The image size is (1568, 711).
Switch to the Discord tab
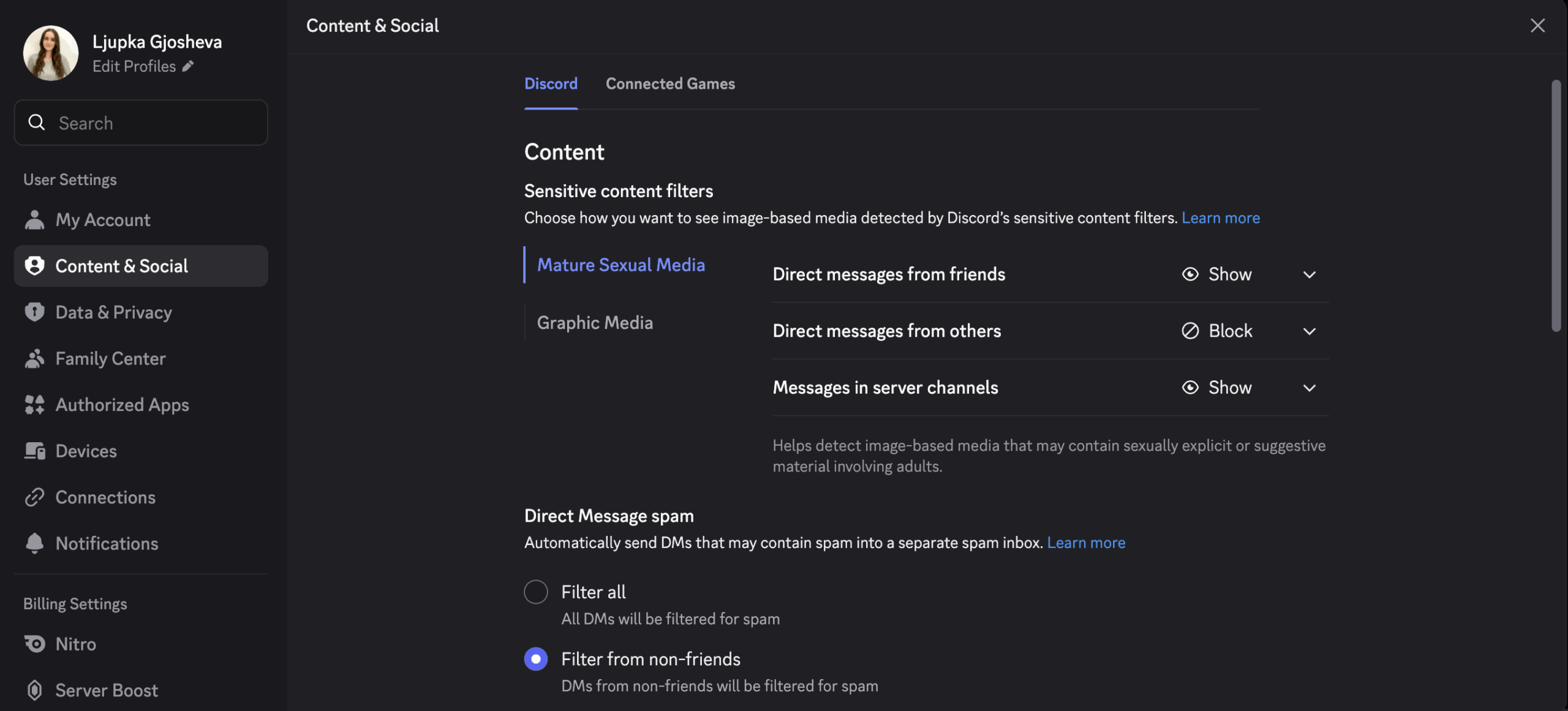point(550,84)
